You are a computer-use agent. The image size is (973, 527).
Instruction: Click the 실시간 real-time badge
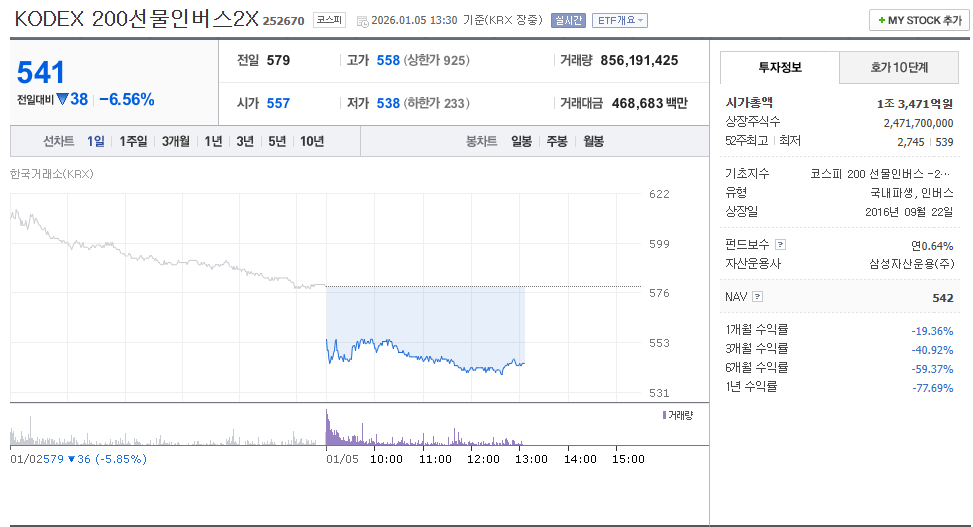tap(569, 20)
